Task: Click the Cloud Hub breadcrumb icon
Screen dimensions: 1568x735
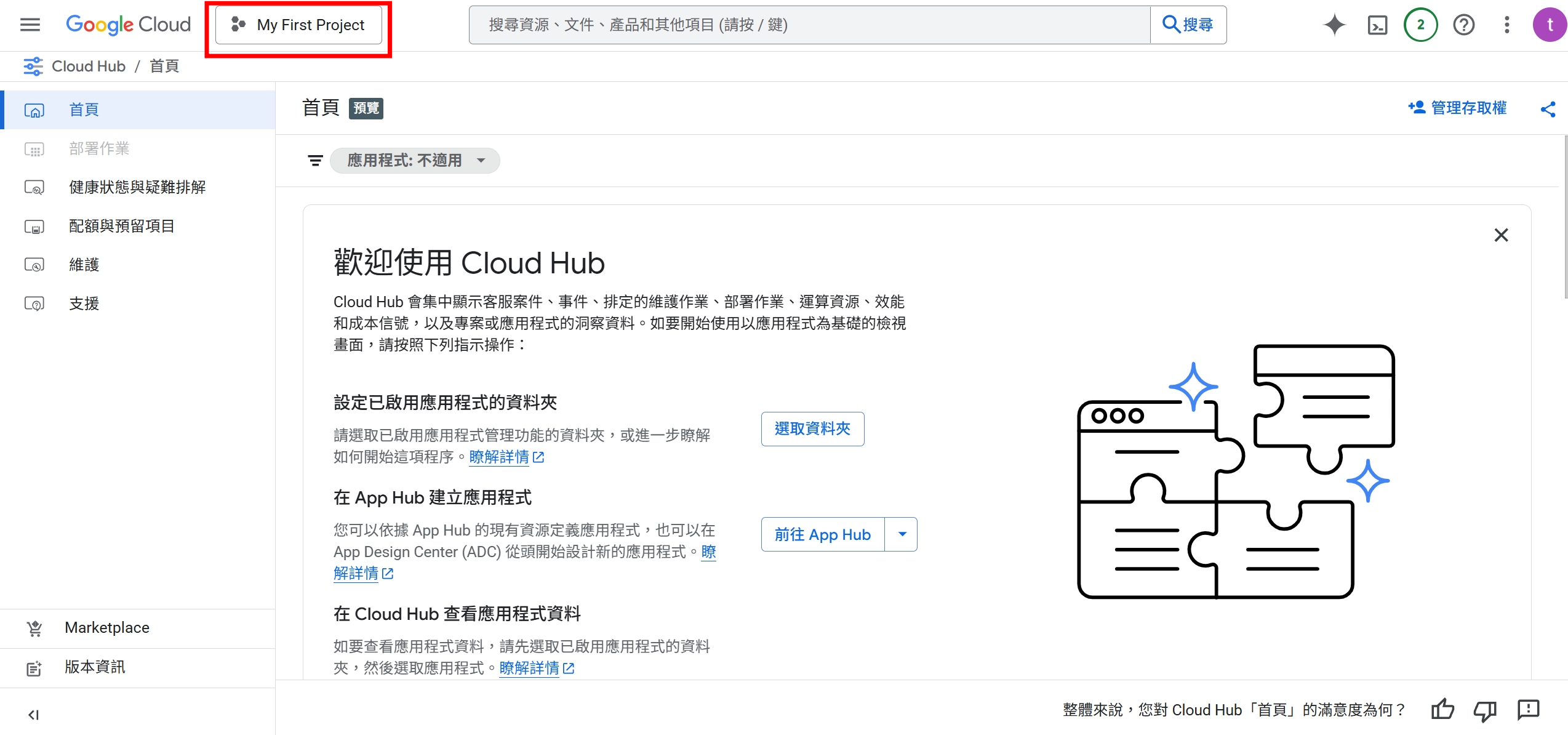Action: point(33,66)
